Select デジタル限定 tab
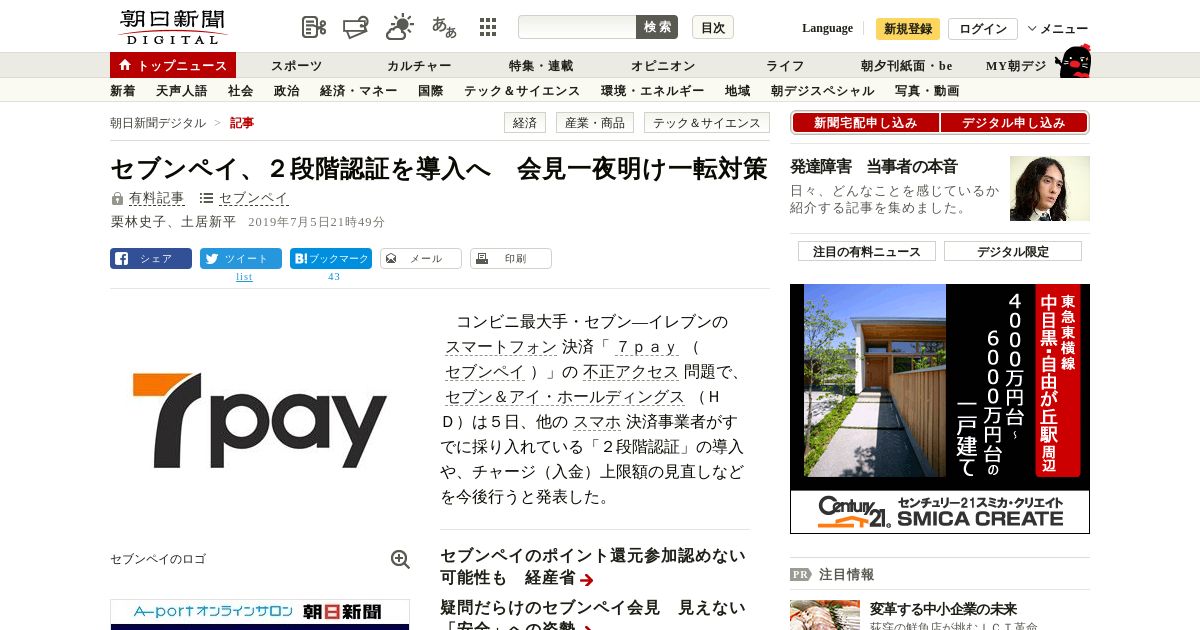1200x630 pixels. click(x=1013, y=251)
